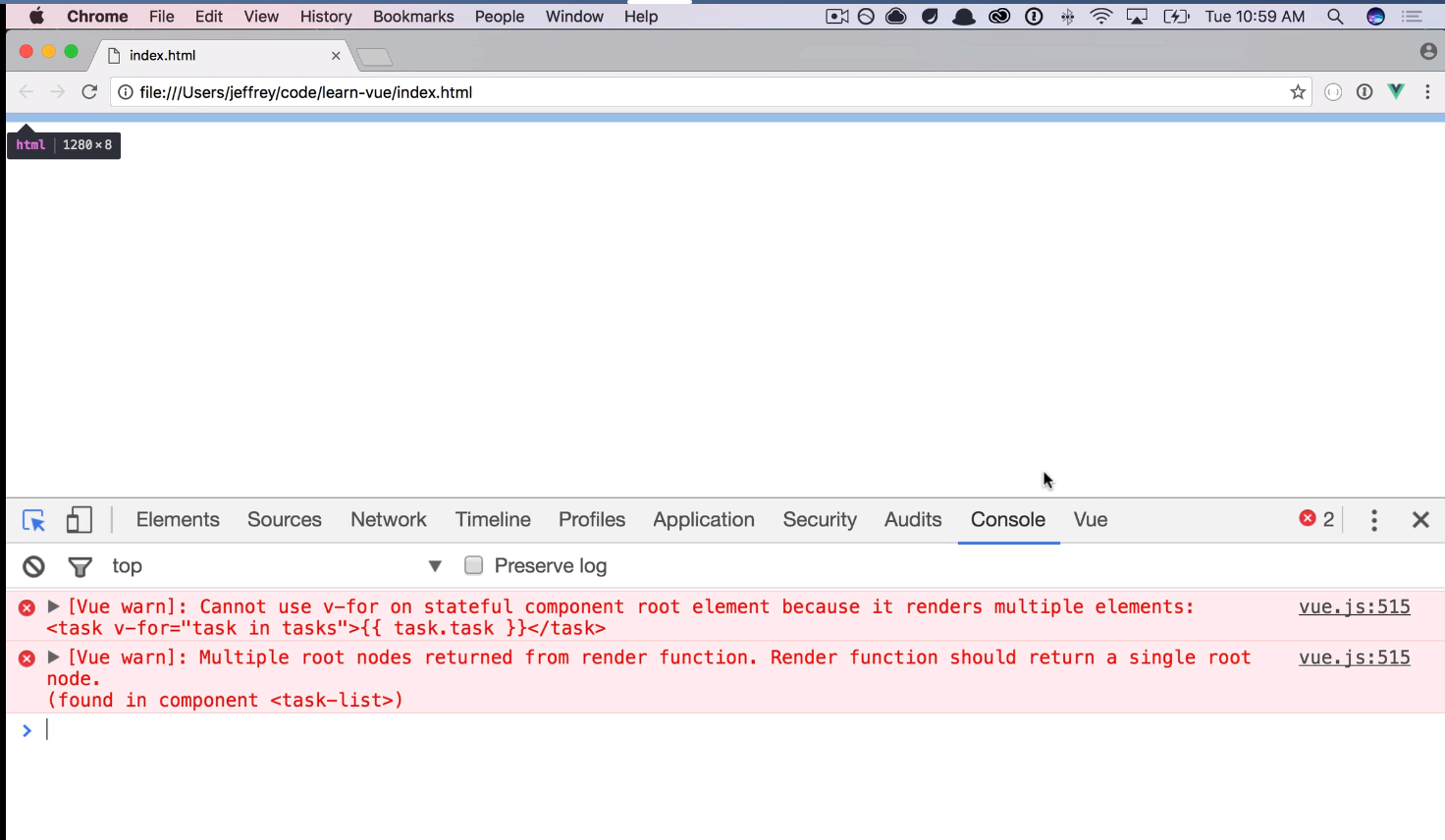
Task: Open the People menu
Action: [x=500, y=17]
